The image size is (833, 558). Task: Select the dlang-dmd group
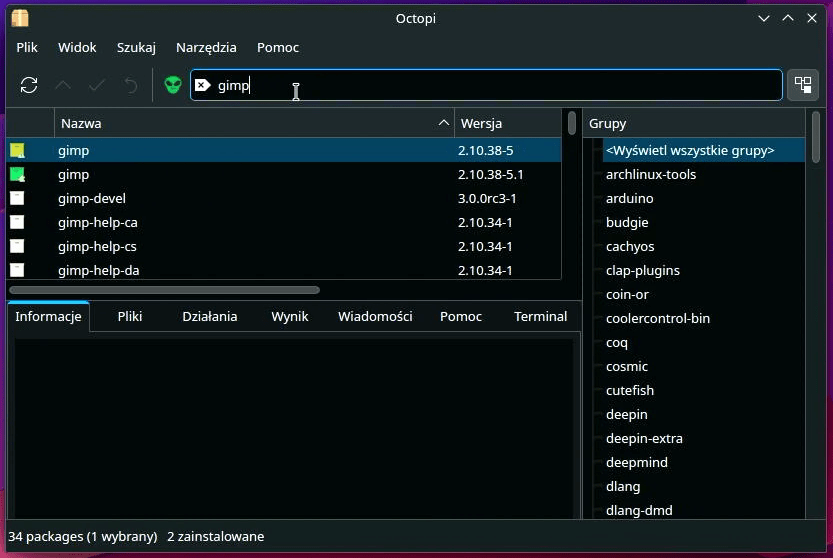point(639,510)
